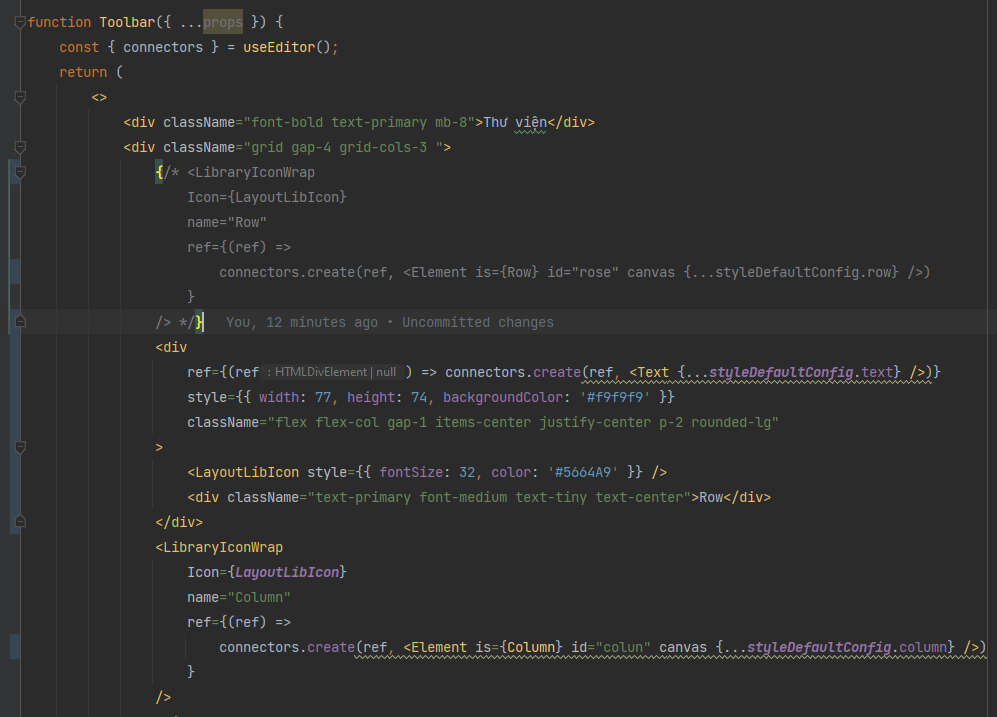
Task: Collapse the commented LibraryIconWrap block fold marker
Action: click(x=20, y=172)
